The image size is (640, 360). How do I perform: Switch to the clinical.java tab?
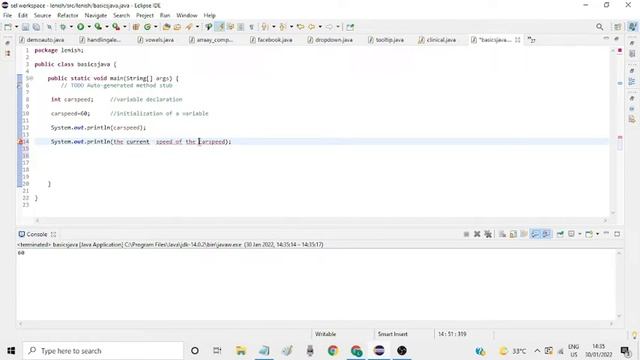click(x=437, y=40)
